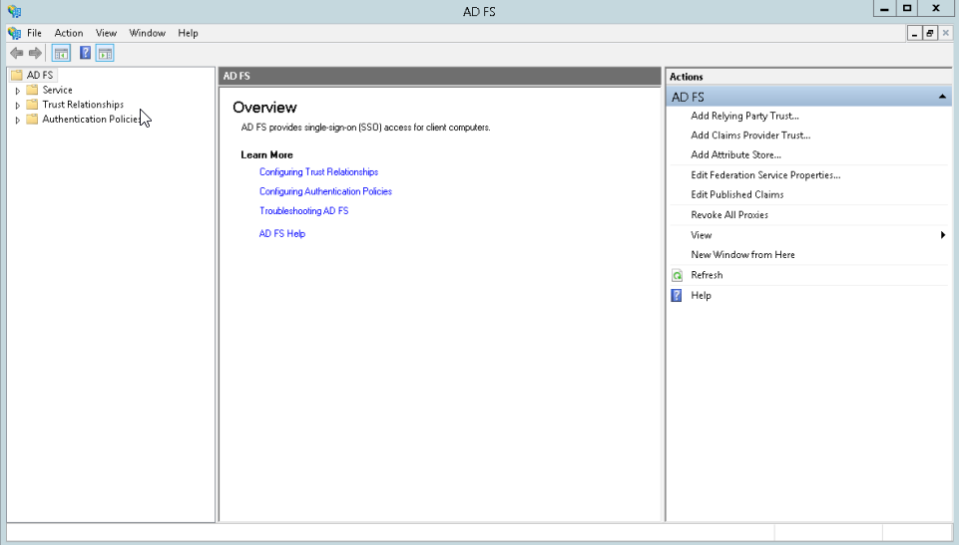959x545 pixels.
Task: Open the AD FS Help link
Action: 282,234
